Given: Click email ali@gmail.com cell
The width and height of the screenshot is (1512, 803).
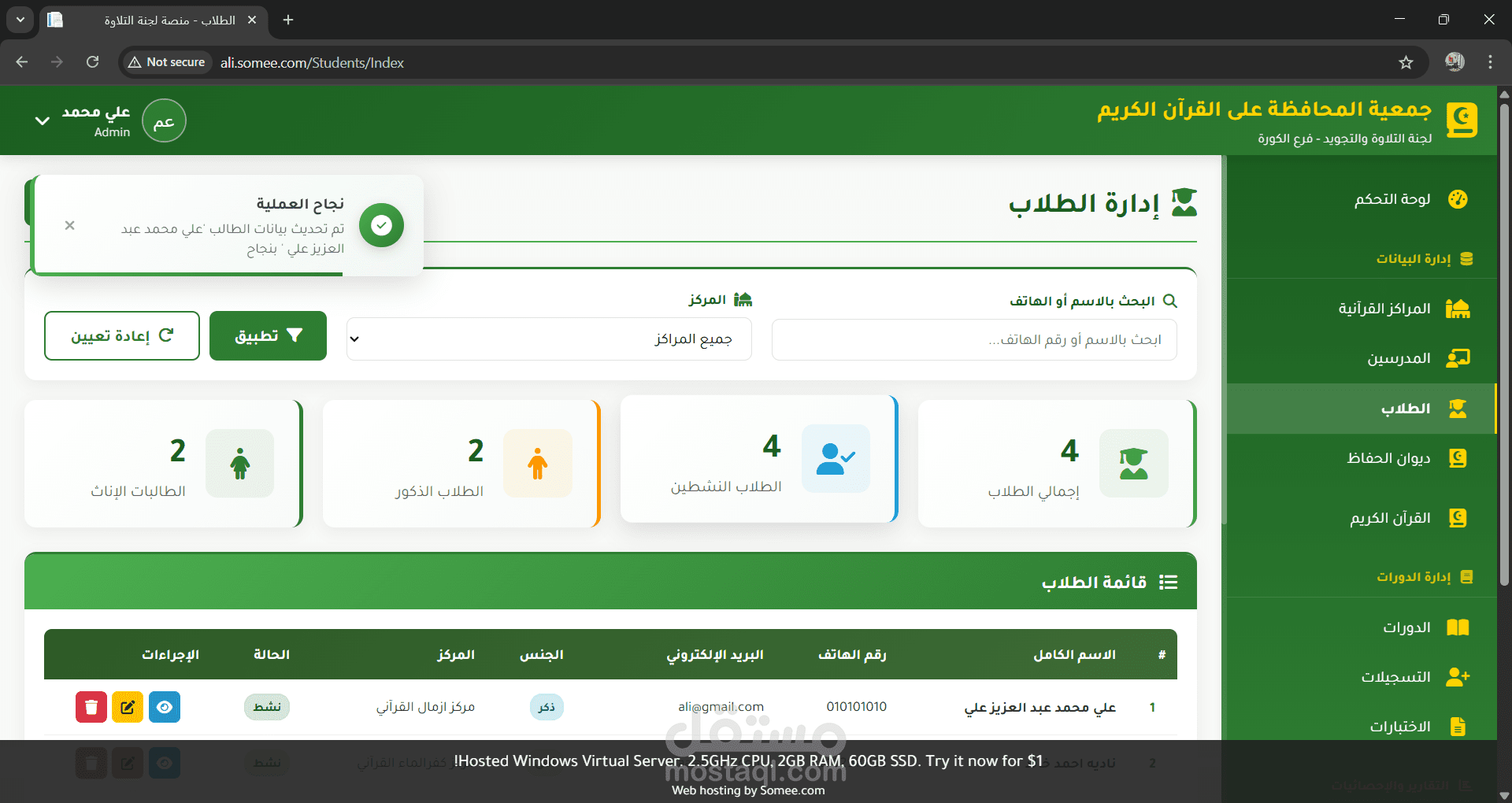Looking at the screenshot, I should [721, 707].
